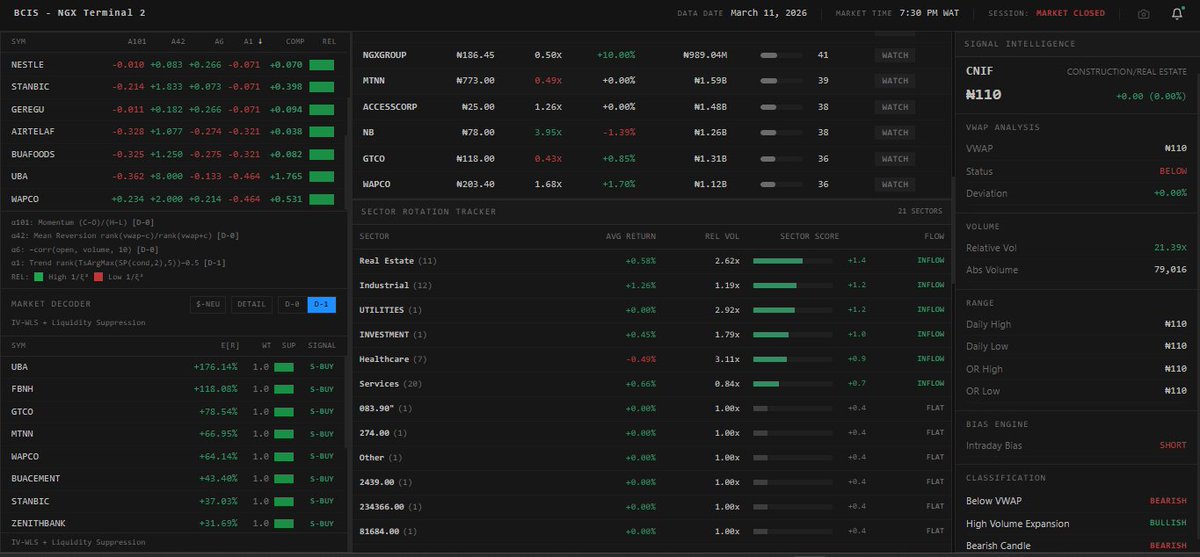This screenshot has height=557, width=1200.
Task: Click WATCH button for ACCESSCORP
Action: tap(895, 107)
